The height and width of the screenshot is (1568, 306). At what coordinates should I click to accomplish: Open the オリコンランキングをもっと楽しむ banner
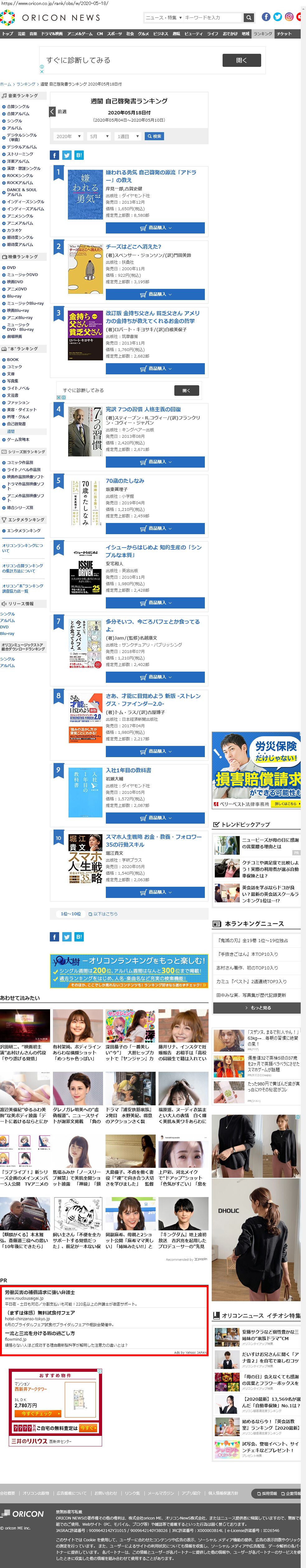pos(129,970)
